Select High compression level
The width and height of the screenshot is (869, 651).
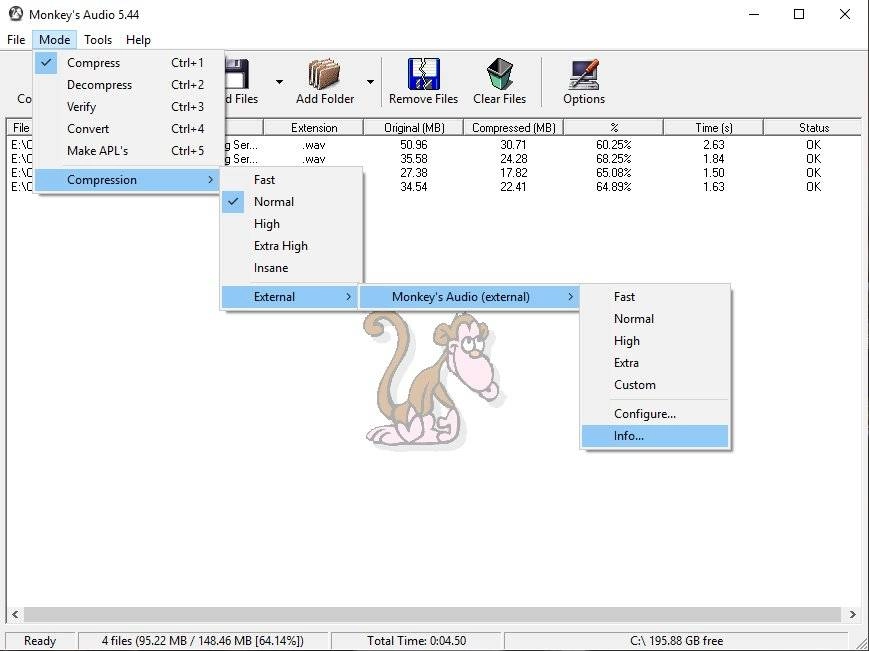[x=292, y=224]
